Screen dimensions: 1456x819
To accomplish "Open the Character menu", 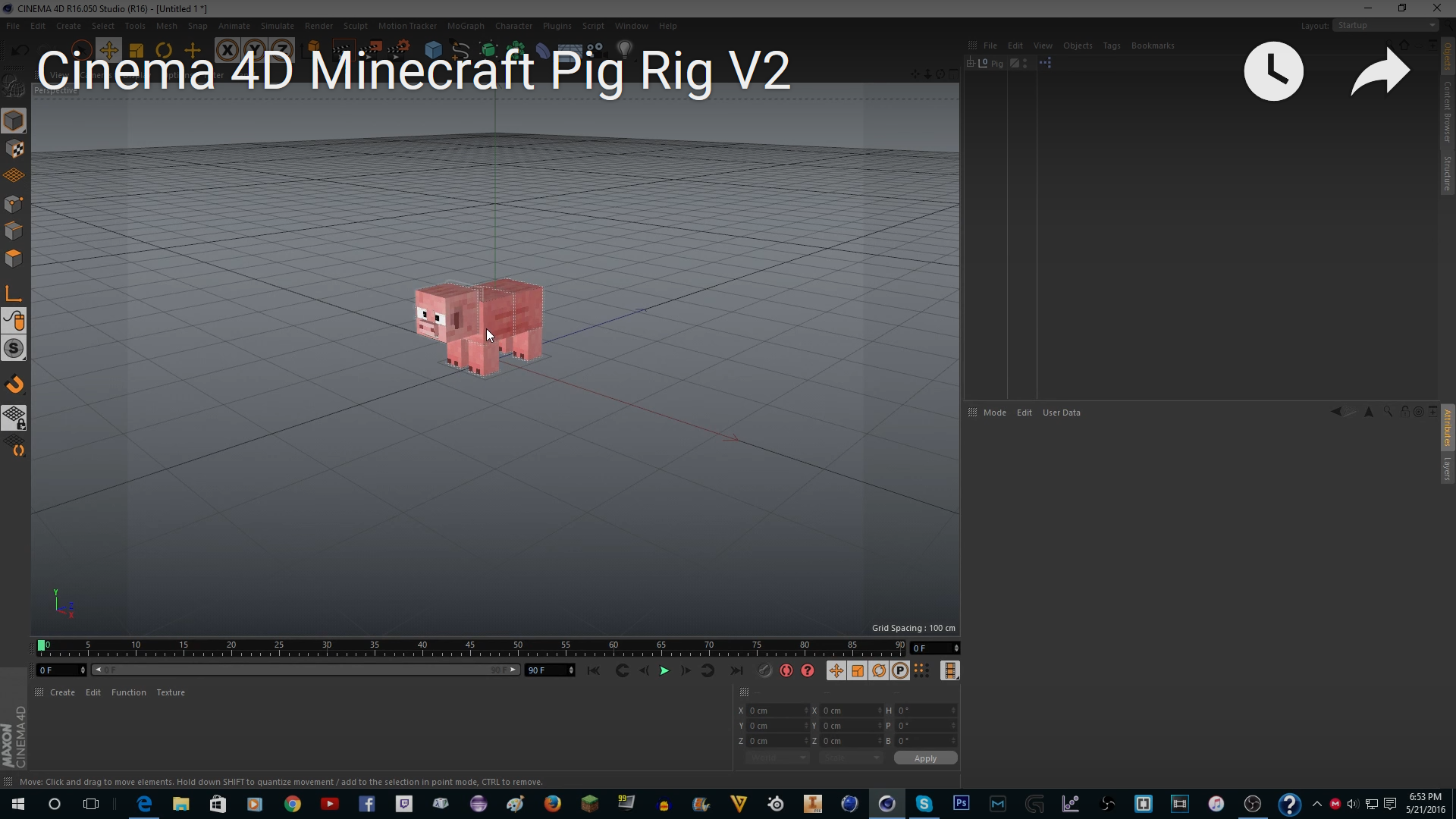I will pyautogui.click(x=513, y=26).
